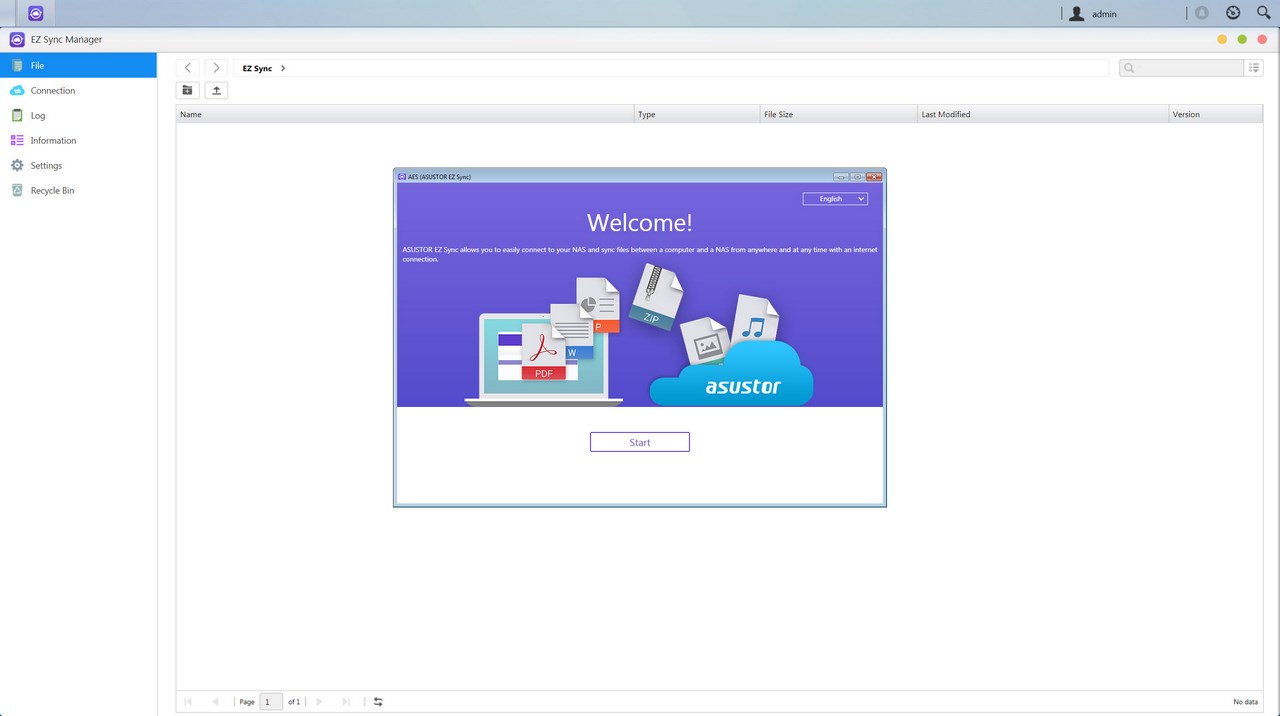Maximize EZ Sync Manager with green button

1242,39
